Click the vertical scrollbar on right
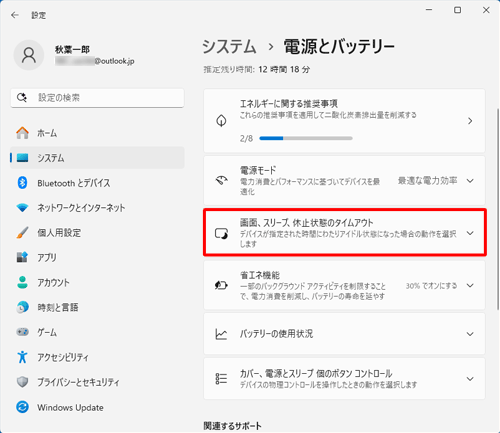 point(498,209)
